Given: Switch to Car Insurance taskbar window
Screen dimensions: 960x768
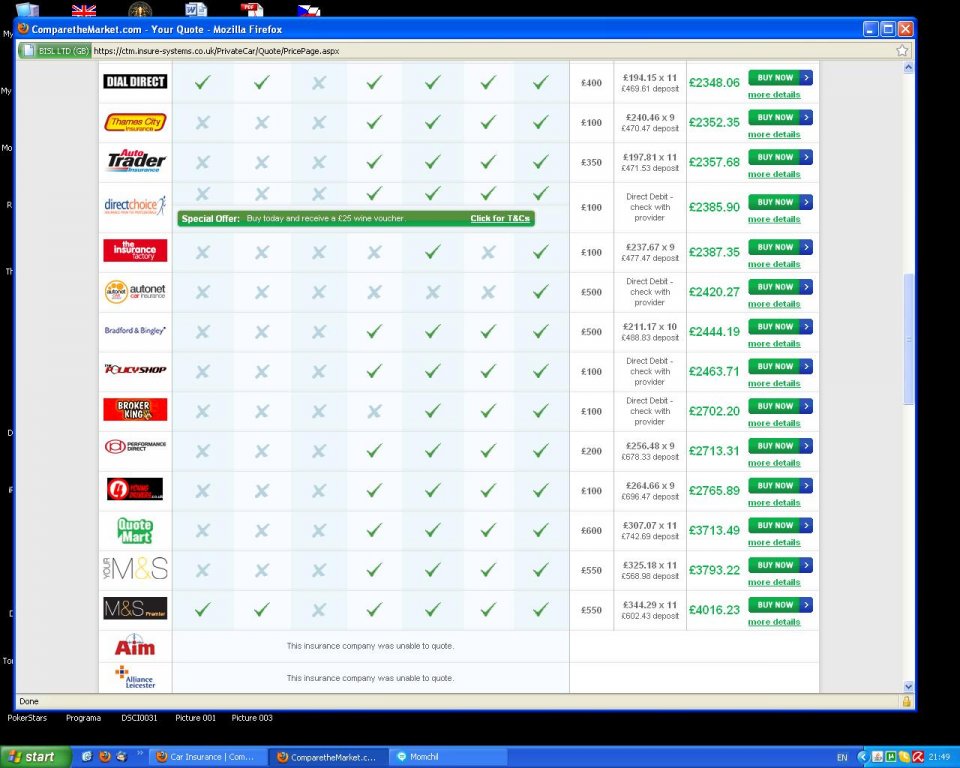Looking at the screenshot, I should pyautogui.click(x=206, y=757).
